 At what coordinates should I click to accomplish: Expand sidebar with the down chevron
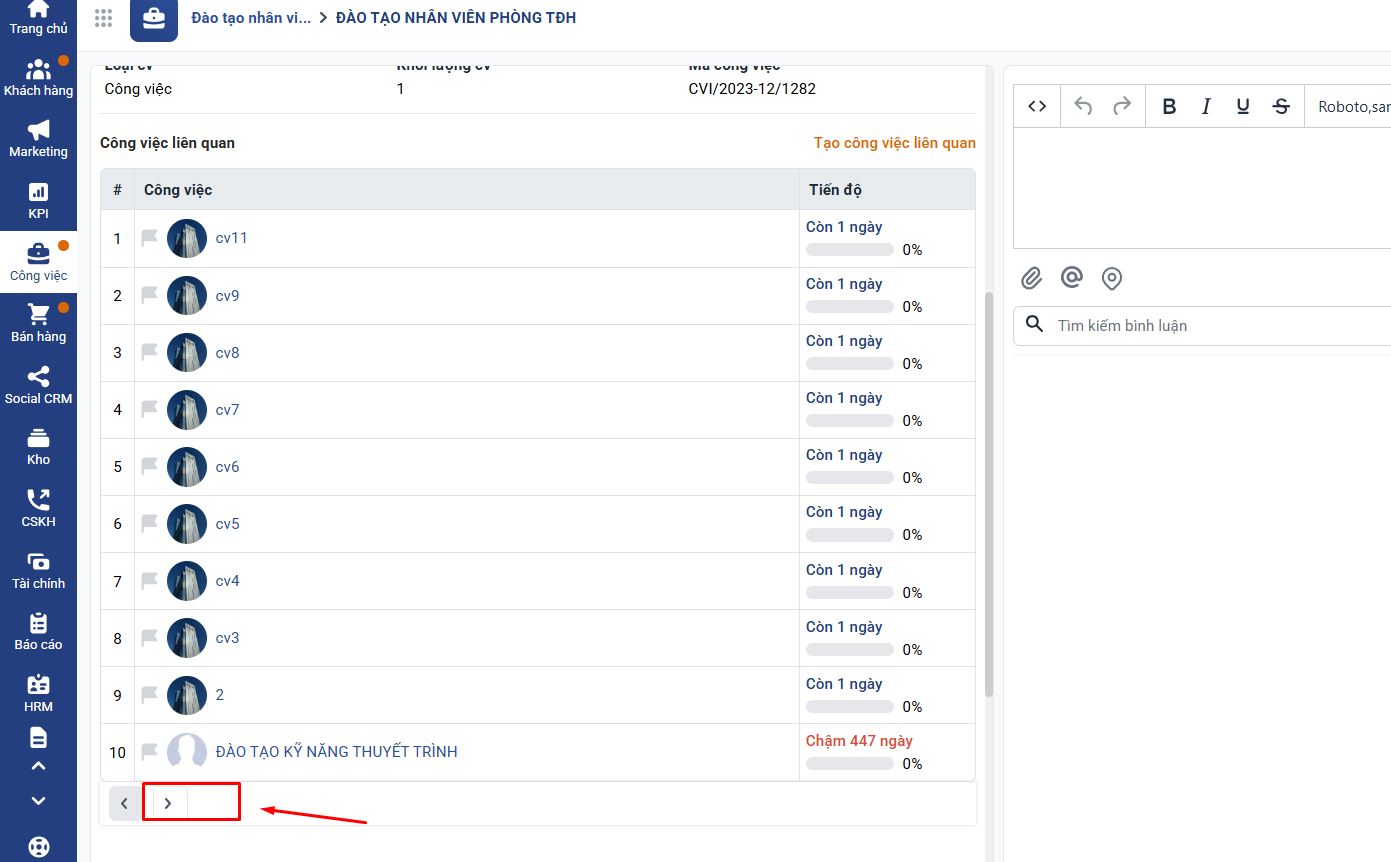tap(38, 801)
